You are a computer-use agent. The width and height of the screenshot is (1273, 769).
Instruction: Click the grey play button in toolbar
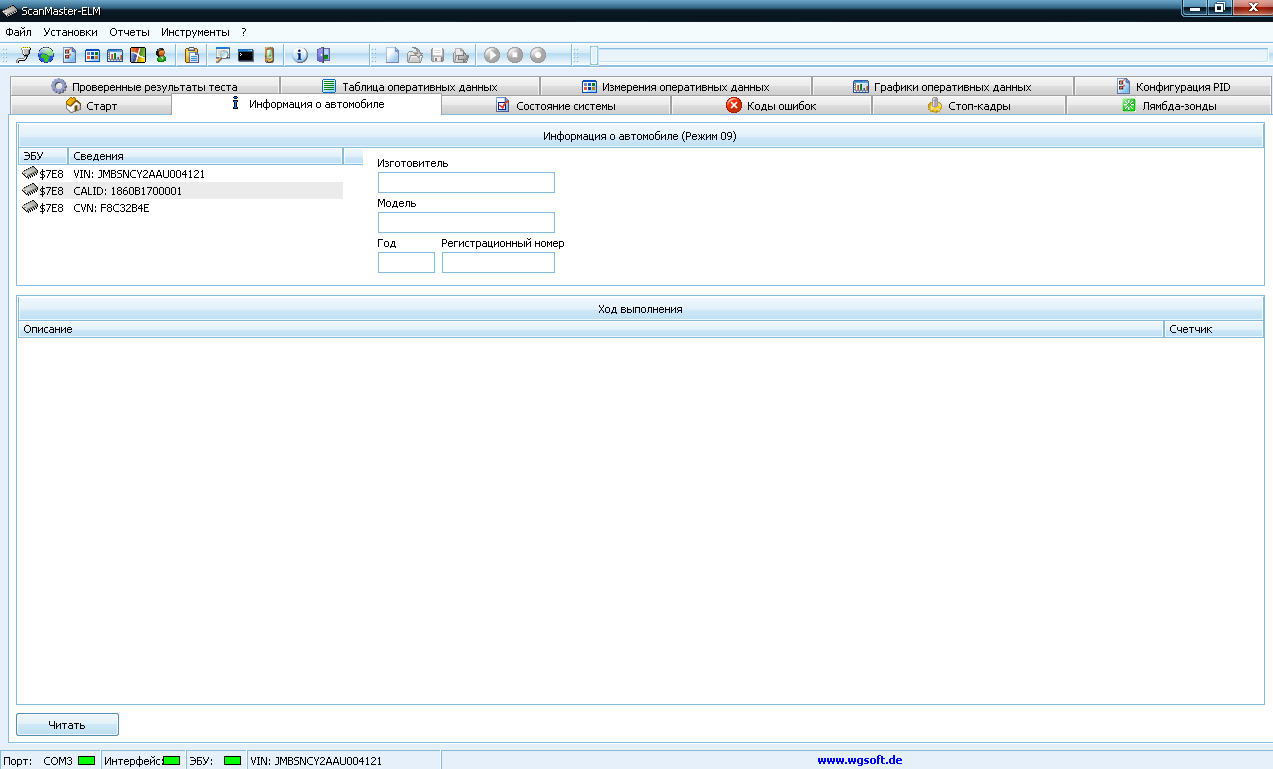coord(492,55)
